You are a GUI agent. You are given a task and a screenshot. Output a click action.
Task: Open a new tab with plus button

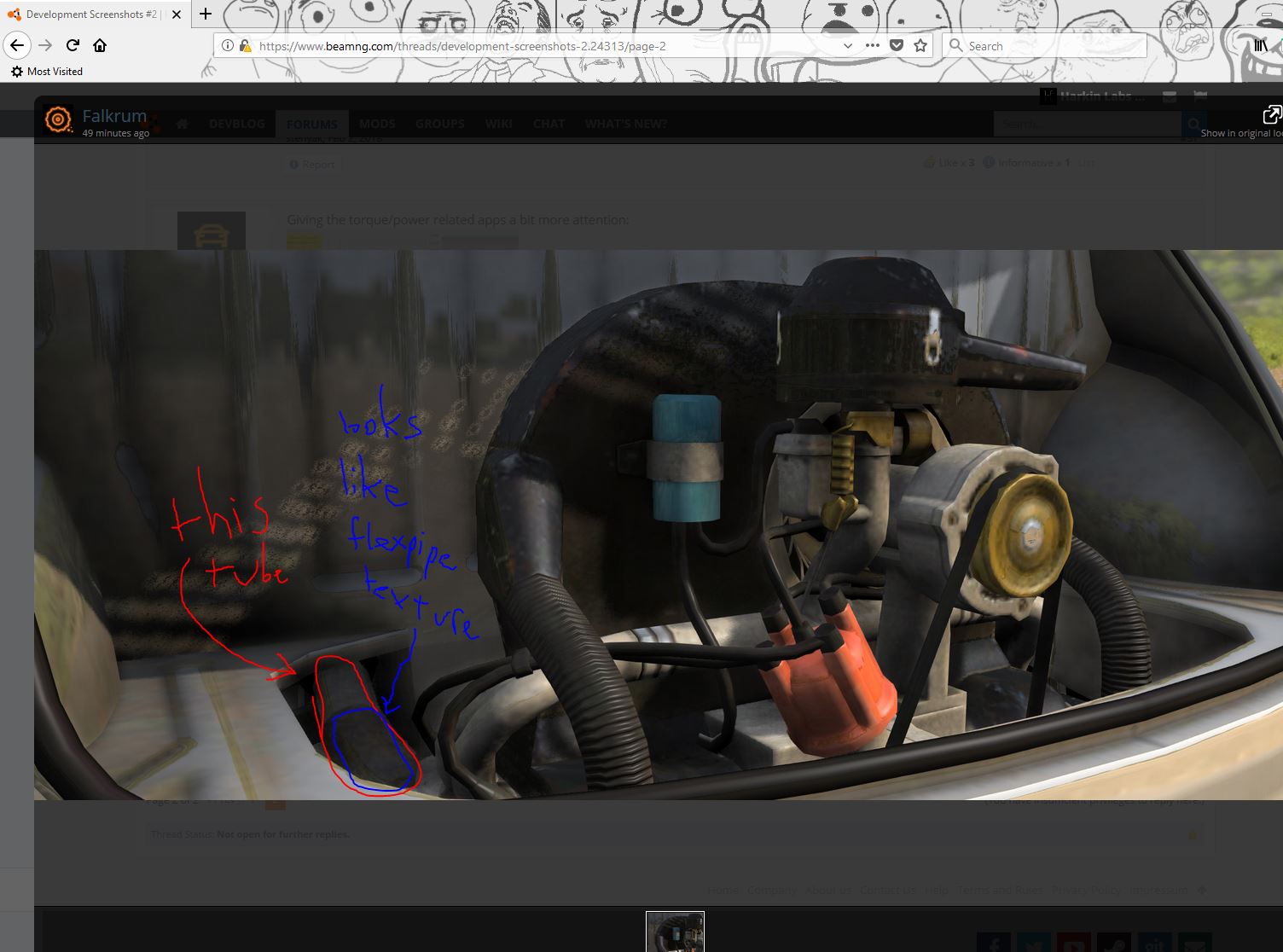[x=206, y=14]
